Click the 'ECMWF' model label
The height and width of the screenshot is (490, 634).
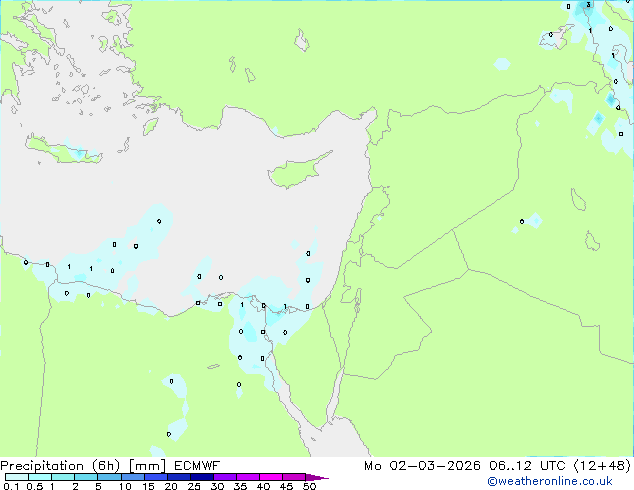click(x=197, y=466)
